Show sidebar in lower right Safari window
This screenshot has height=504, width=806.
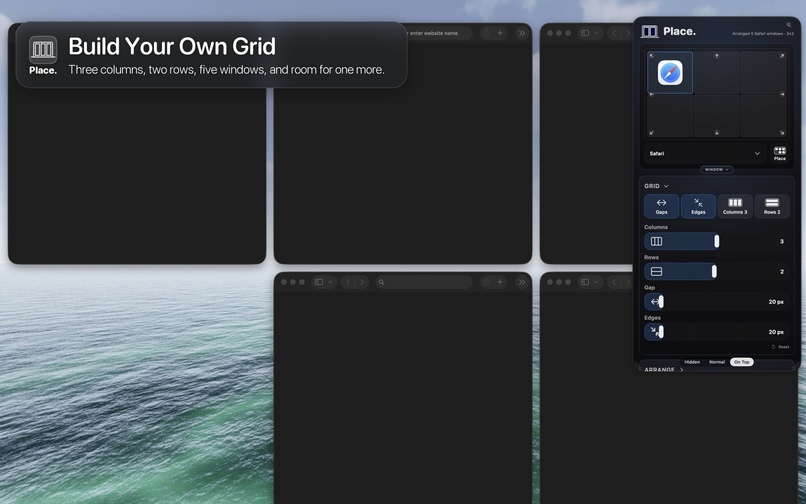585,282
